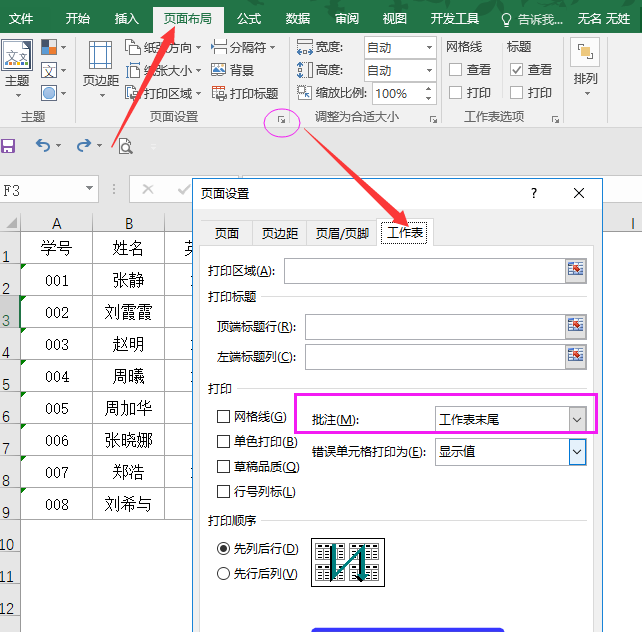Switch to 工作表 tab
Screen dimensions: 642x632
pos(405,232)
